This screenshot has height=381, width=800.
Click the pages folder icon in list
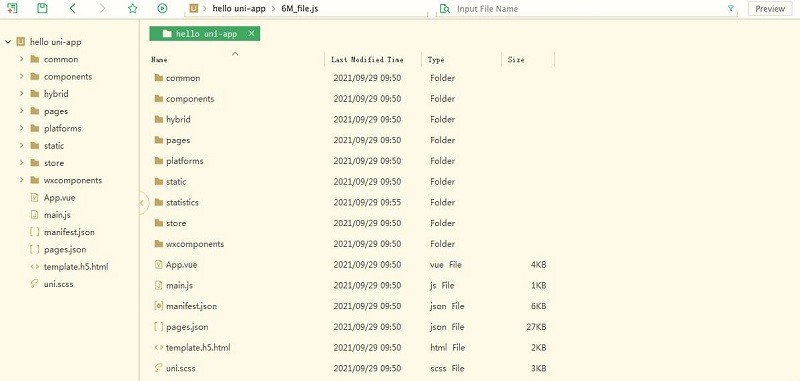tap(159, 140)
